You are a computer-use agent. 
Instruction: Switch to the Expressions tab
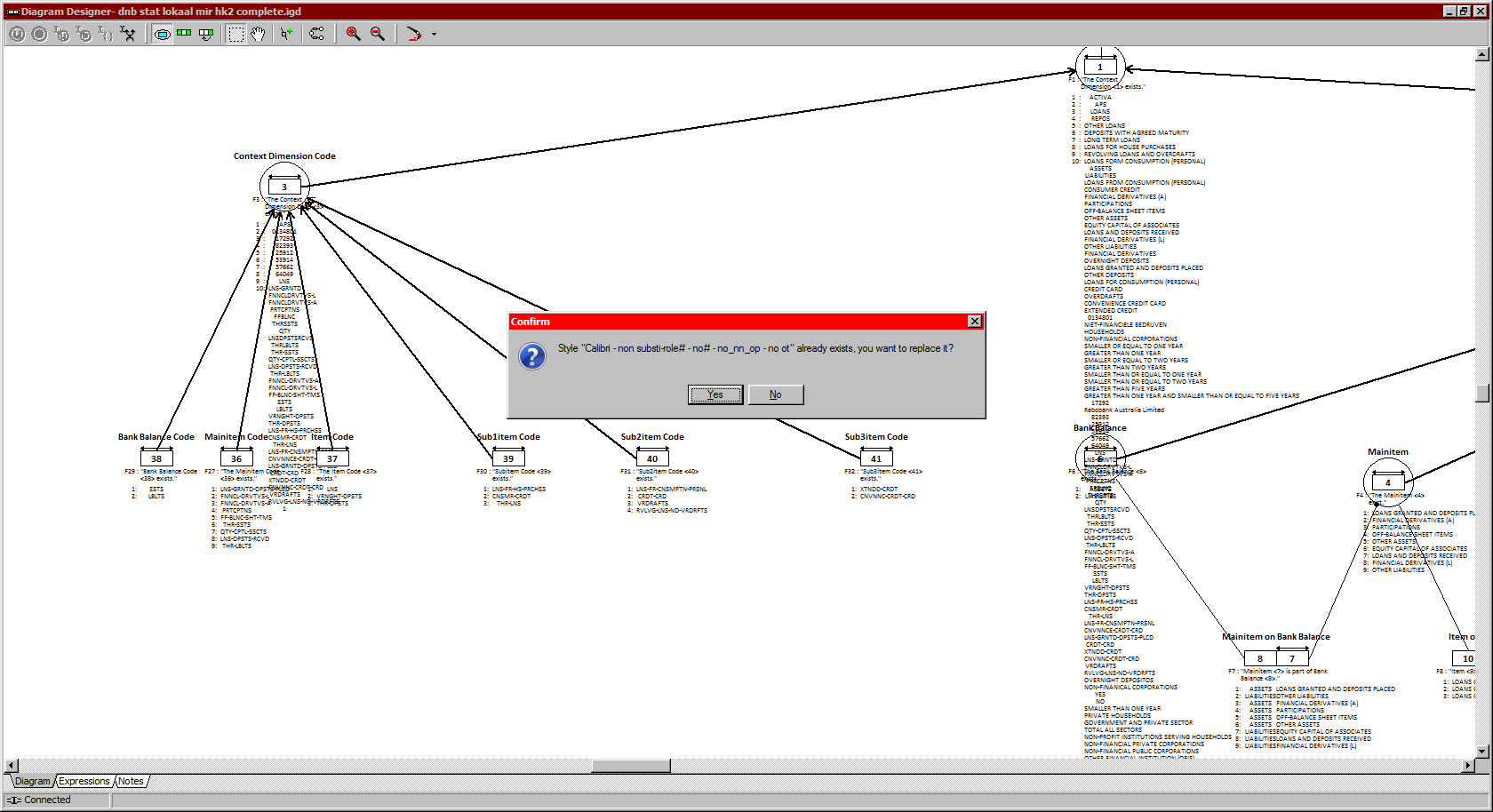click(84, 782)
